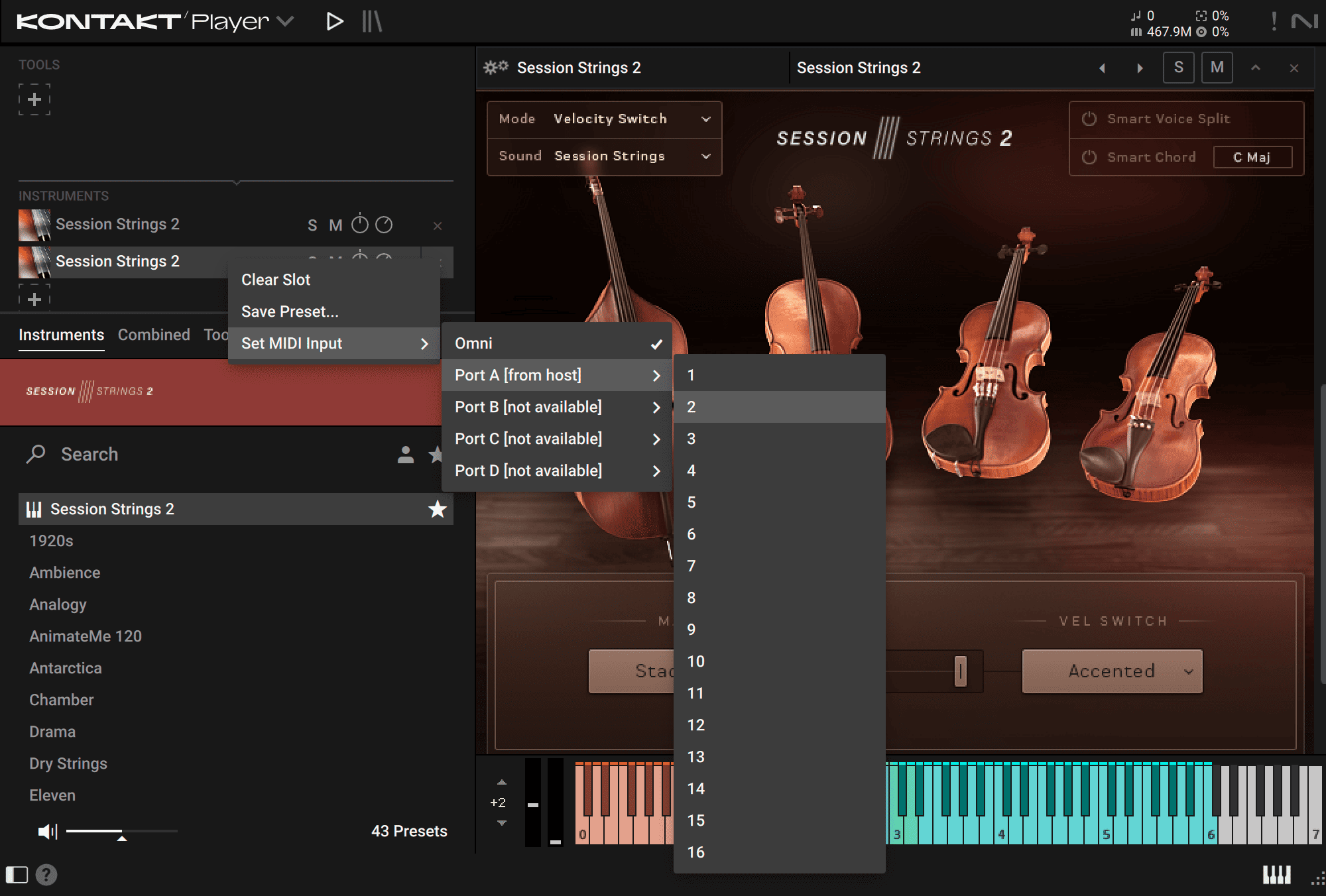
Task: Toggle the keyboard view icon
Action: [1276, 875]
